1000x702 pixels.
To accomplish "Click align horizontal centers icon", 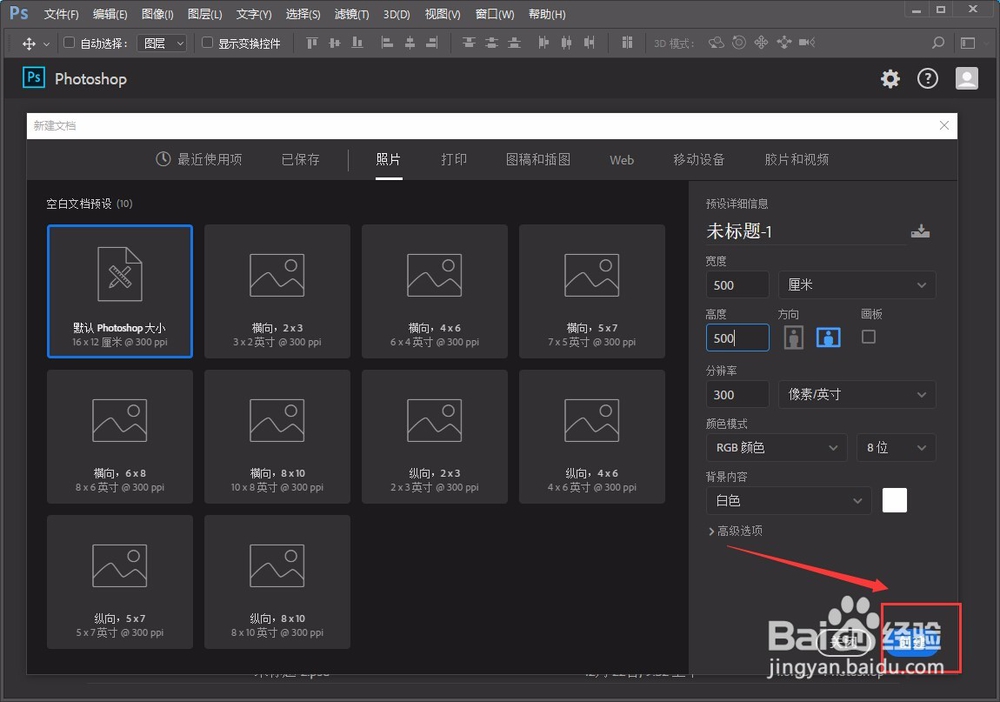I will pyautogui.click(x=409, y=43).
